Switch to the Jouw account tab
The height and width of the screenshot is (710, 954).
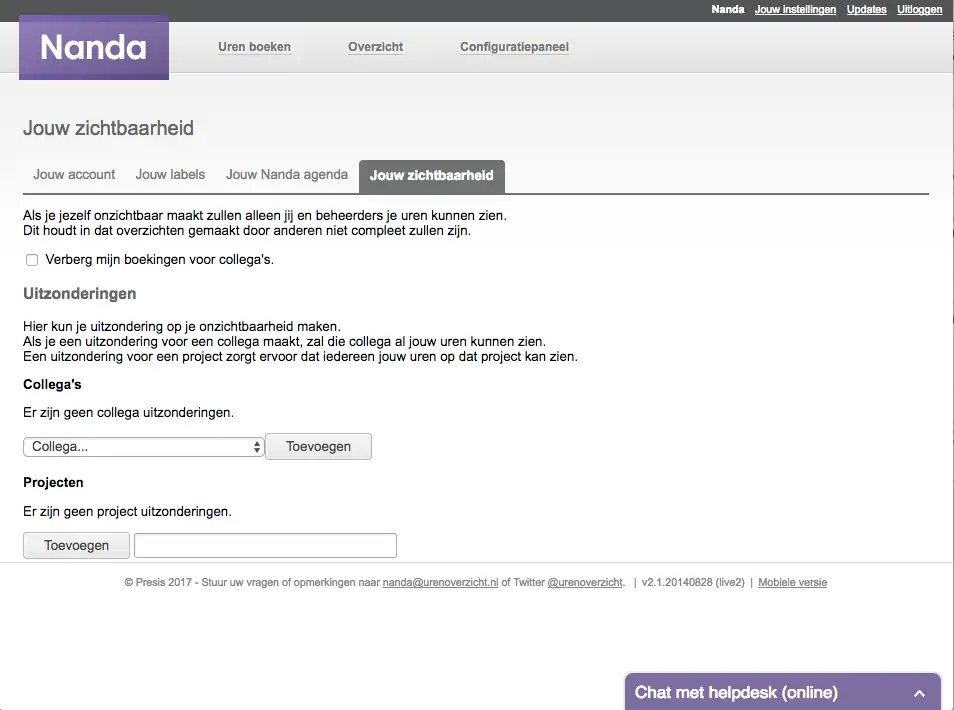(74, 175)
